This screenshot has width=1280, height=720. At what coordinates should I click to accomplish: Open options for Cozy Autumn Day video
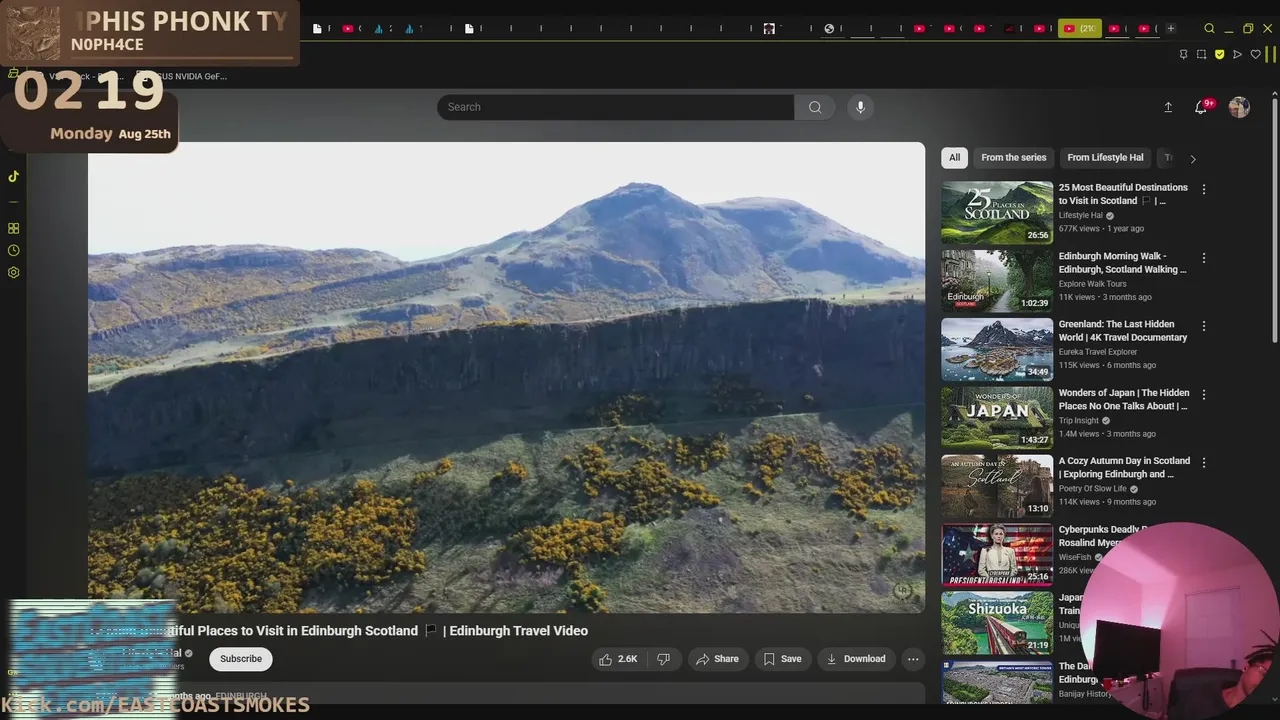pyautogui.click(x=1204, y=463)
